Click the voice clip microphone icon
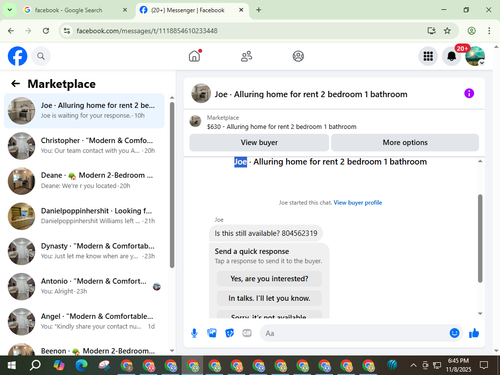Screen dimensions: 500x375 (194, 333)
